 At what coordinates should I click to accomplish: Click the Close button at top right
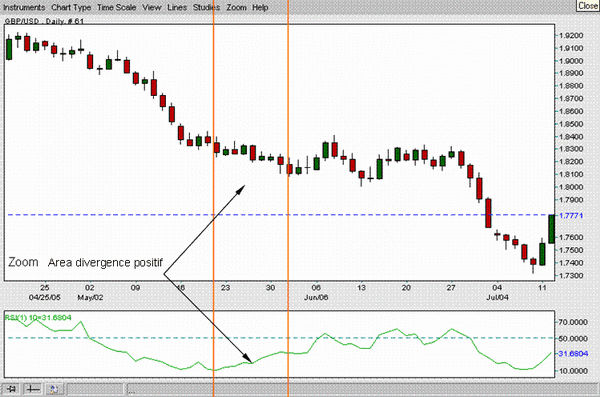pyautogui.click(x=588, y=5)
